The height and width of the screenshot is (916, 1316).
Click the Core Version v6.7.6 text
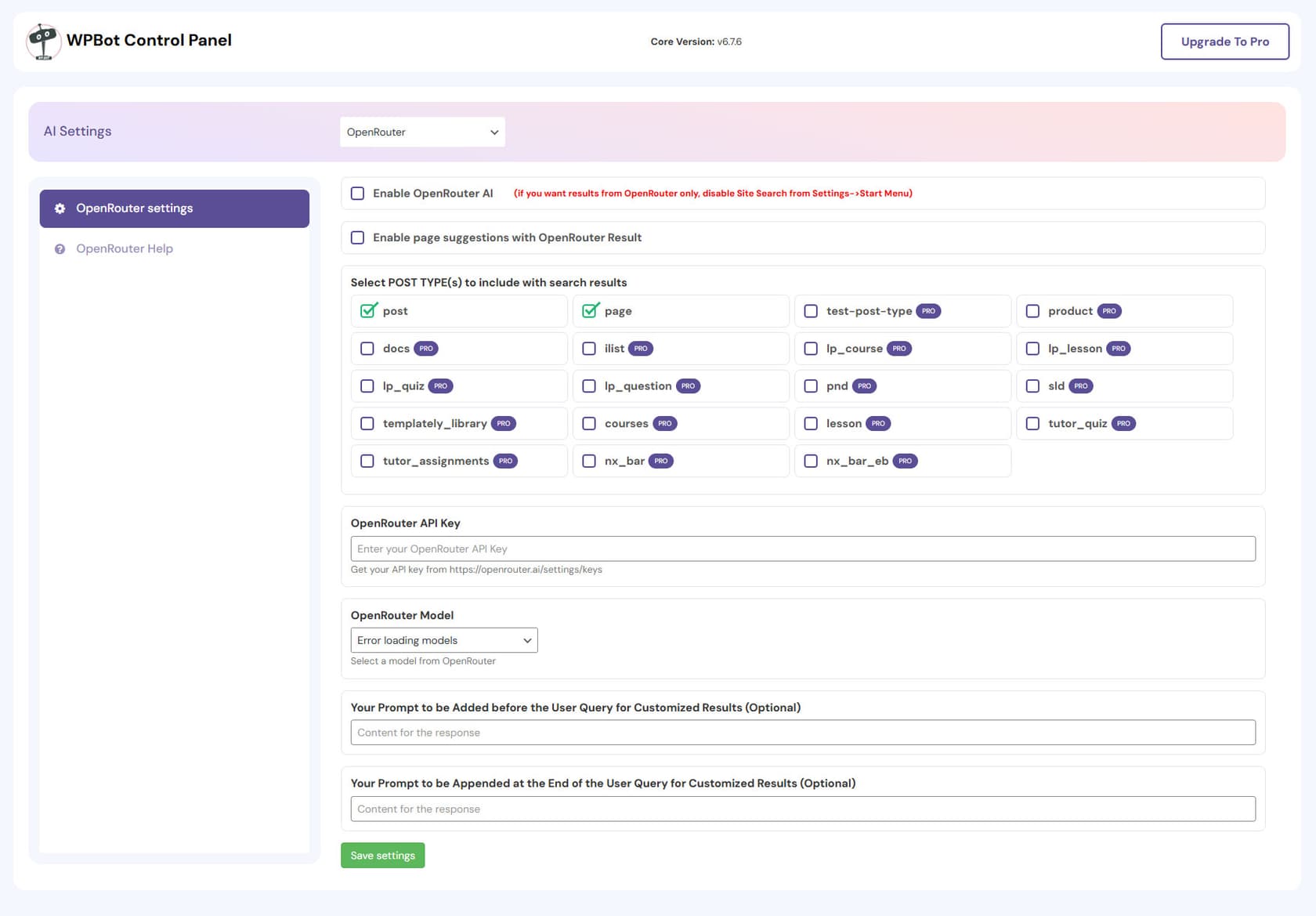696,42
